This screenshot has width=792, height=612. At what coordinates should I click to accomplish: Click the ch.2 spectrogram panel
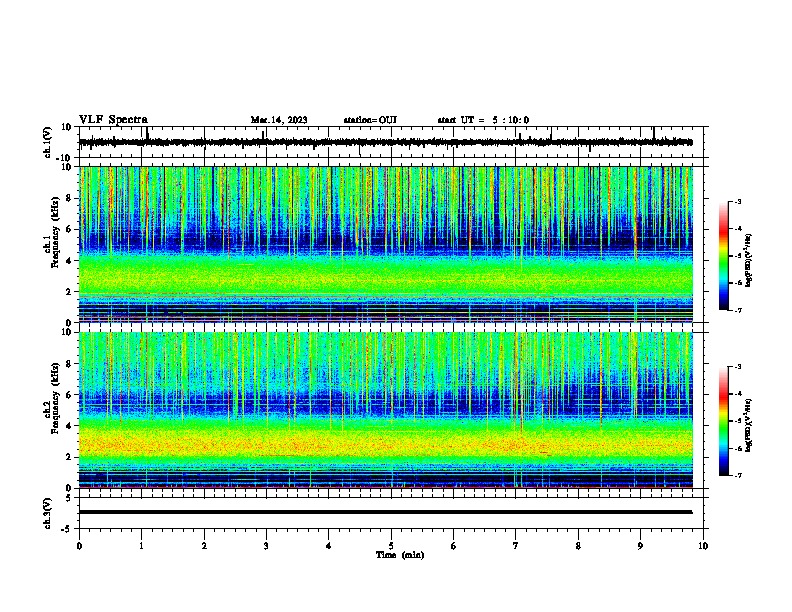(x=386, y=410)
